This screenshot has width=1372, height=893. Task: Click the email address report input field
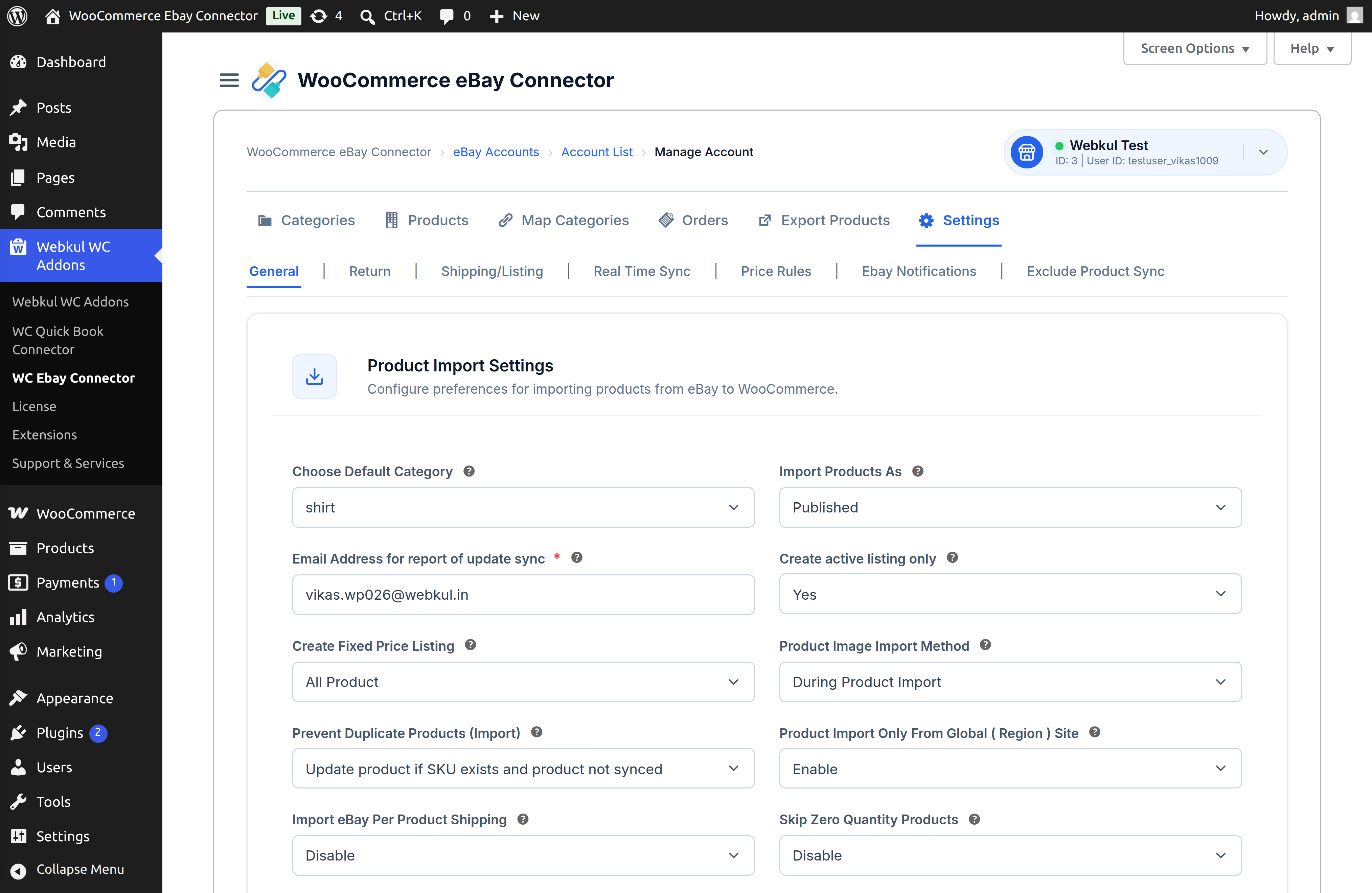pos(523,594)
